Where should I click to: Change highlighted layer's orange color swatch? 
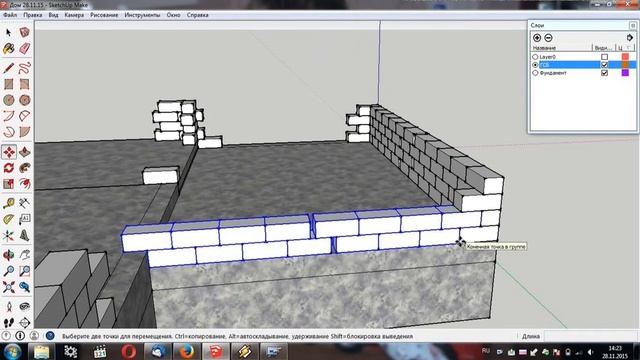point(625,65)
